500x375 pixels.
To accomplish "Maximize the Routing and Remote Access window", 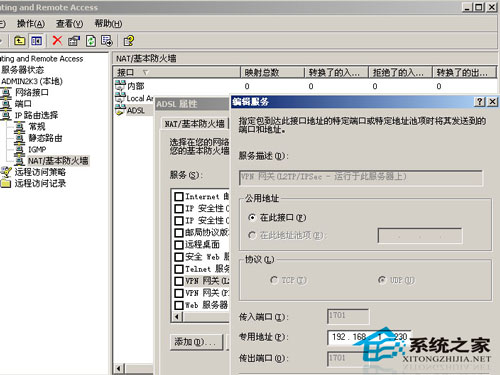I will 479,7.
